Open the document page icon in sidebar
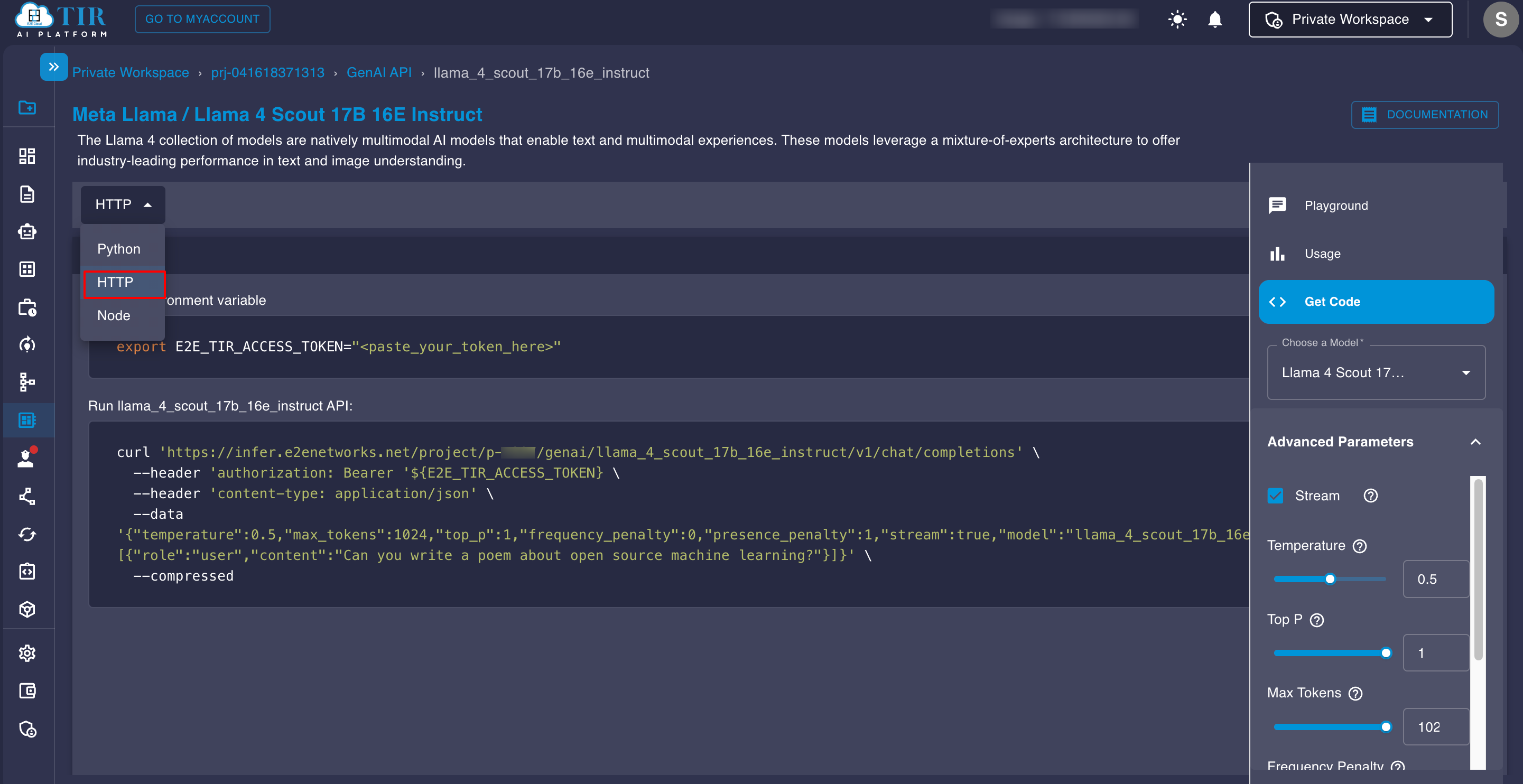Viewport: 1523px width, 784px height. (27, 194)
